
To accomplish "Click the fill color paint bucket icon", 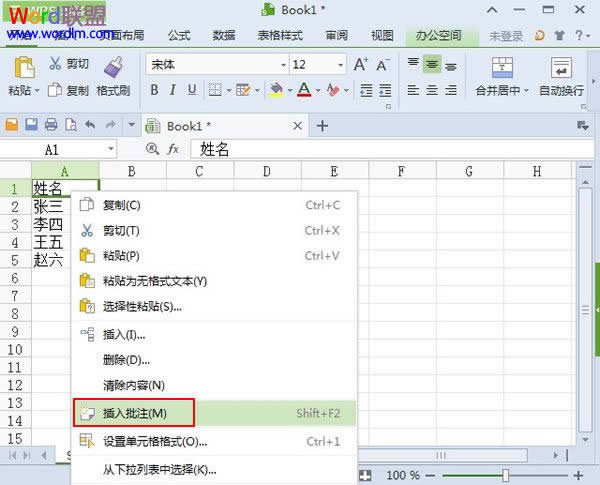I will (x=275, y=90).
